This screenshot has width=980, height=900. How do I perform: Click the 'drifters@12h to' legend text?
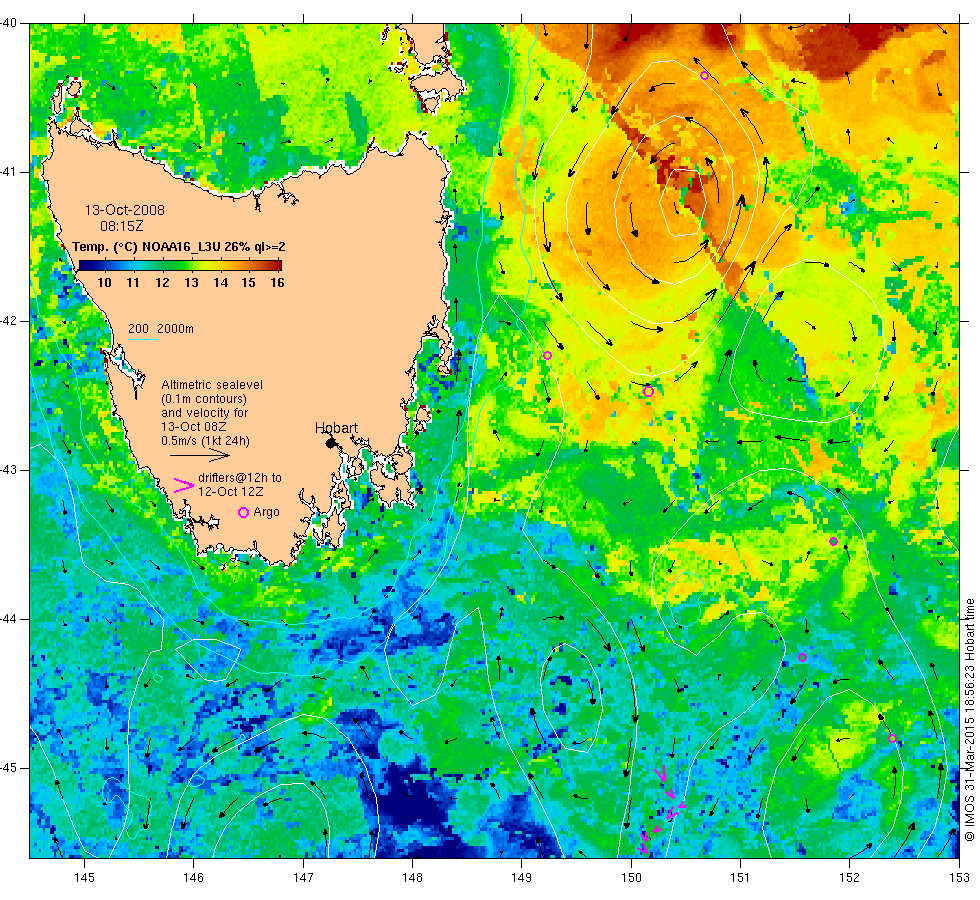point(240,478)
